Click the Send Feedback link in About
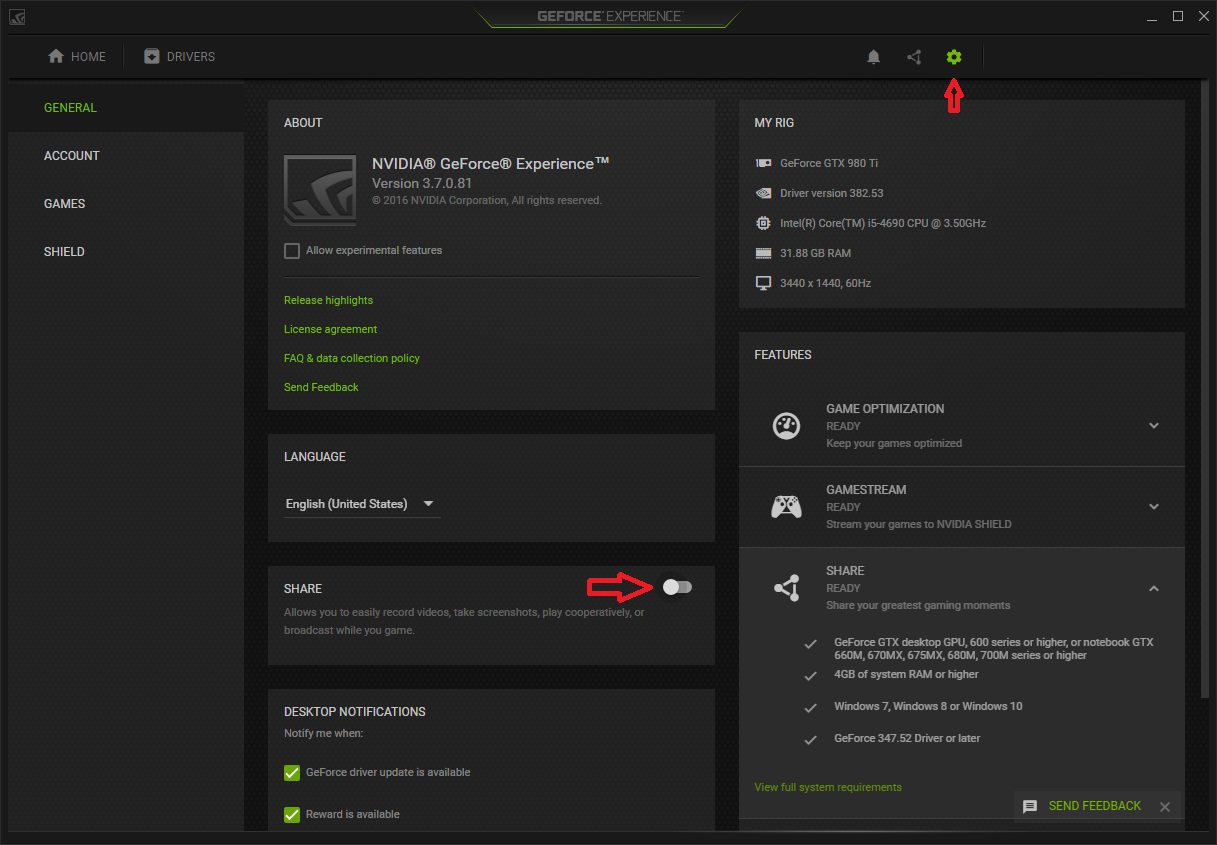This screenshot has width=1217, height=845. (x=321, y=387)
